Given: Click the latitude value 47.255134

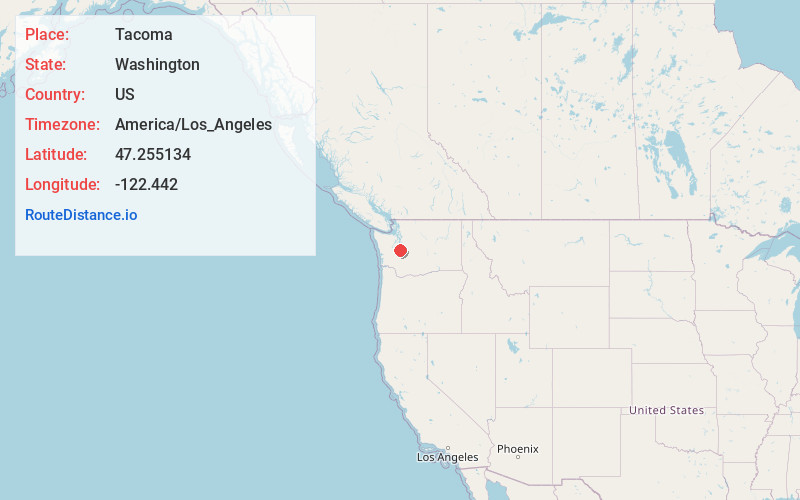Looking at the screenshot, I should [x=153, y=155].
